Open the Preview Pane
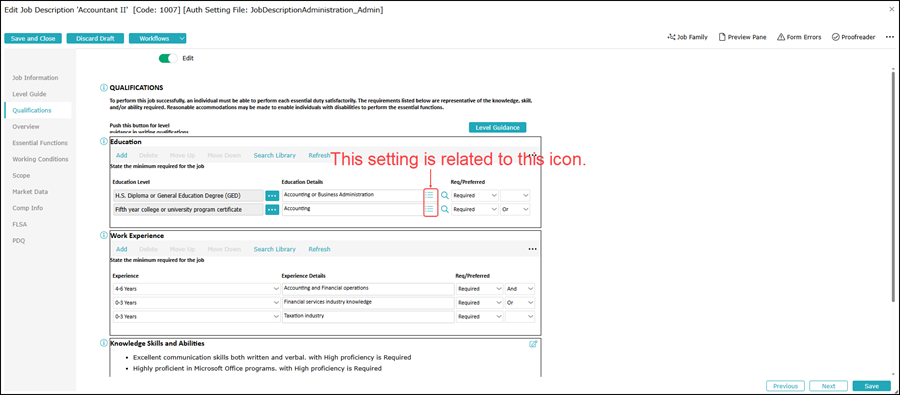 [x=742, y=37]
